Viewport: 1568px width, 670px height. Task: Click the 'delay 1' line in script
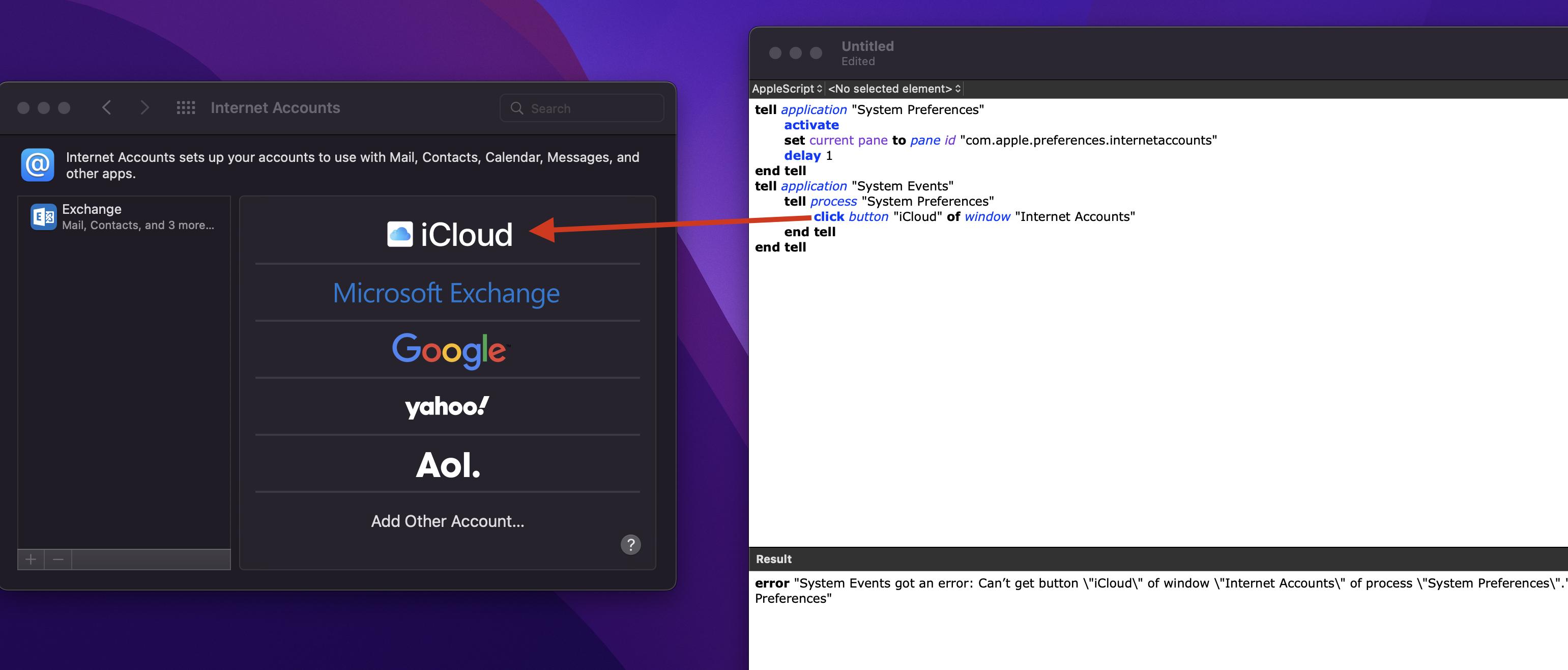tap(808, 155)
